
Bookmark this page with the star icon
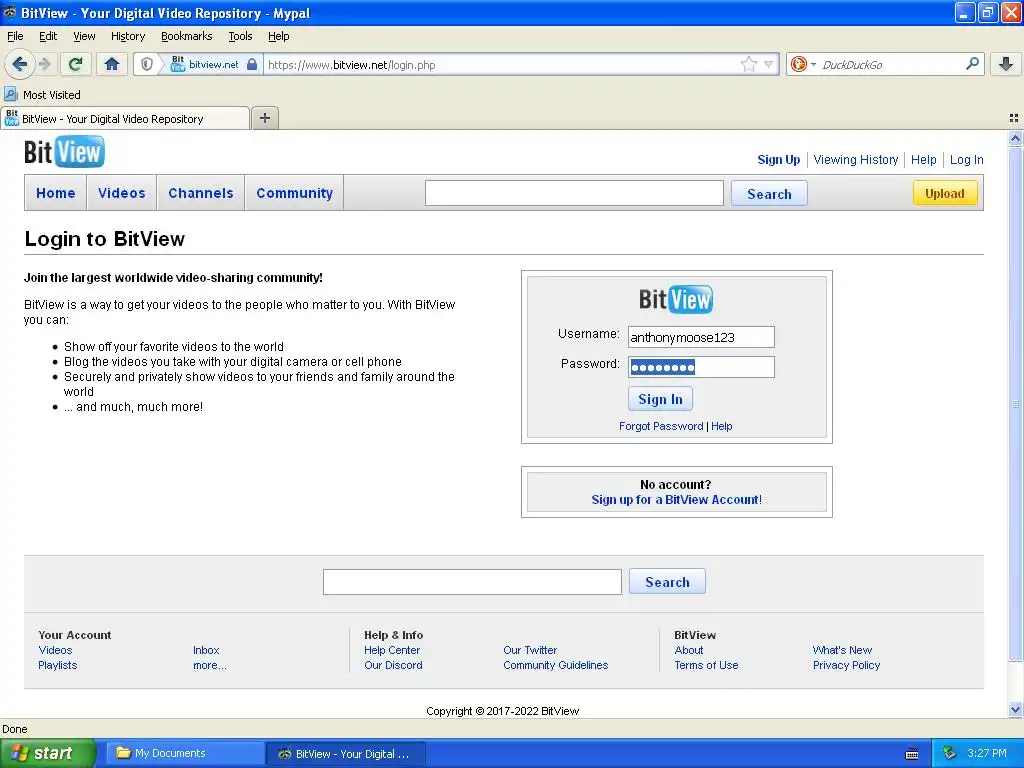click(x=748, y=64)
